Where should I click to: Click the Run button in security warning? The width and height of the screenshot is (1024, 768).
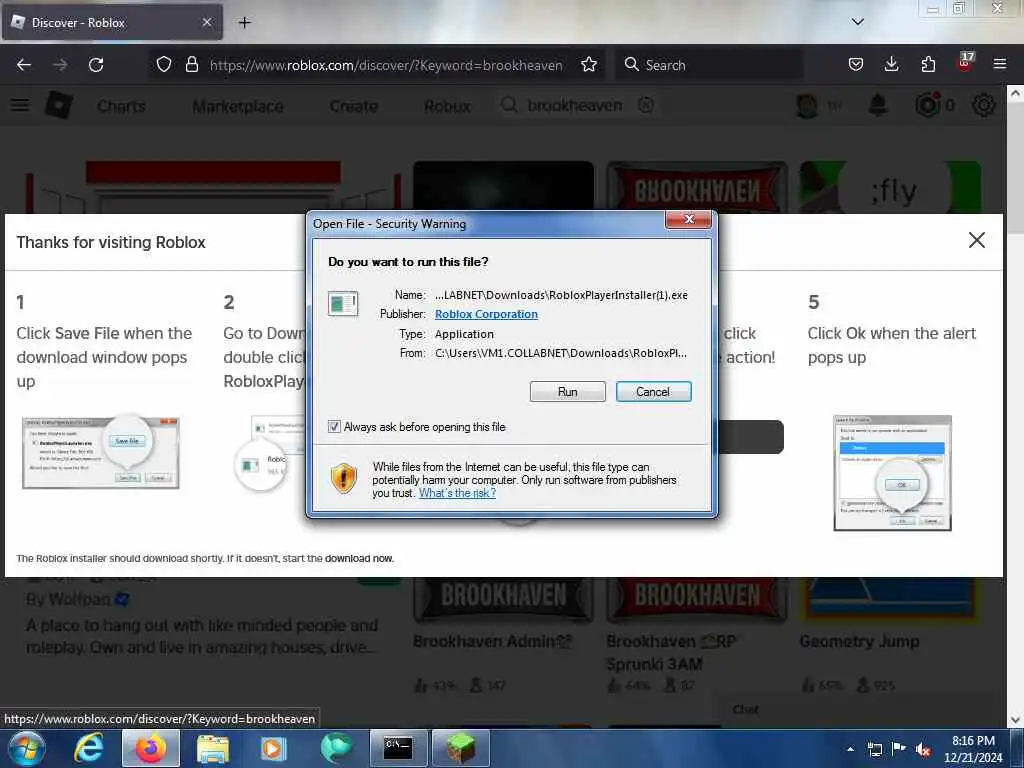(568, 392)
